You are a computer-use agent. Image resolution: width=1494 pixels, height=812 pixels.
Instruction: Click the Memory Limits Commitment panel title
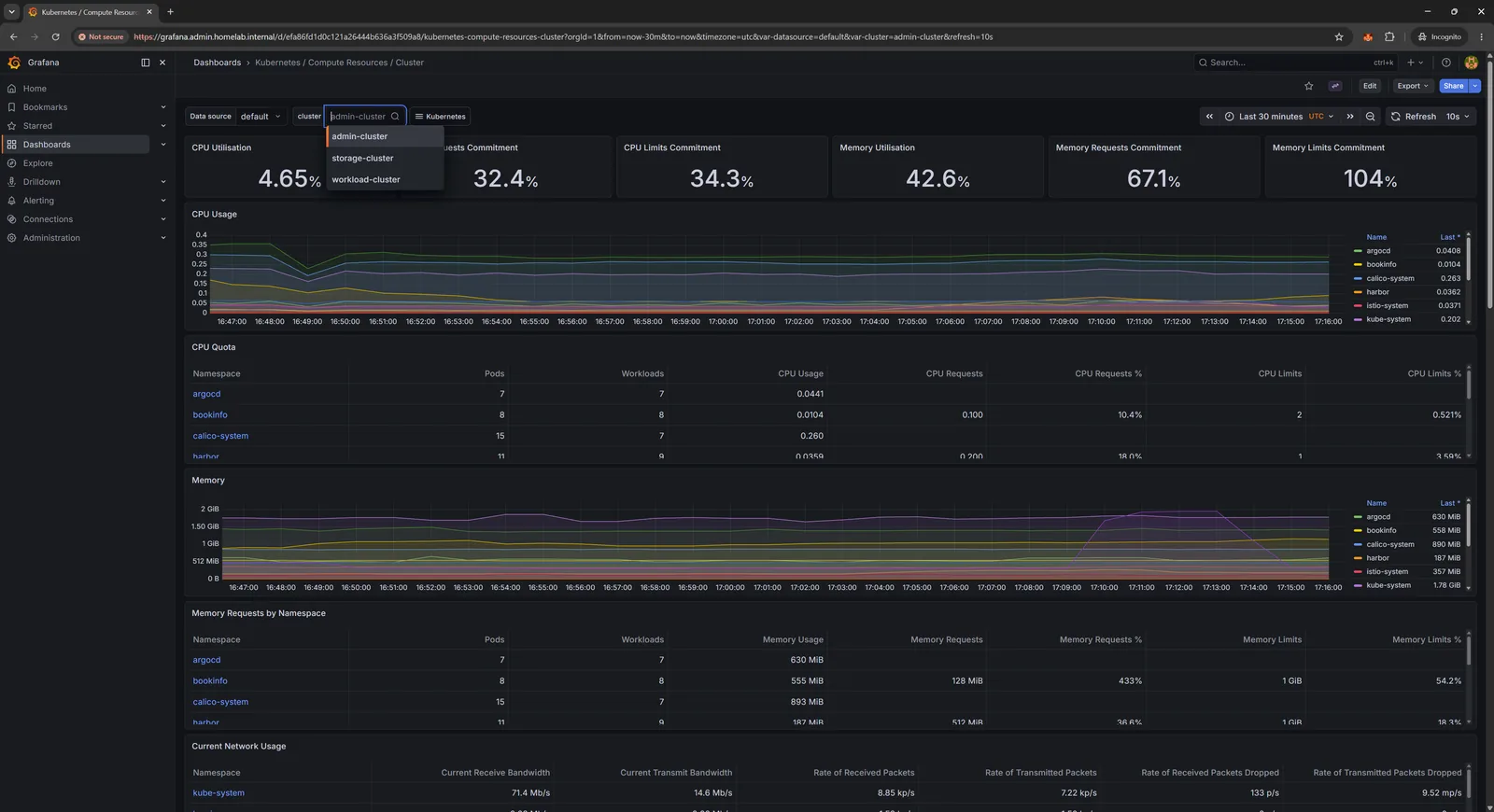(1328, 147)
